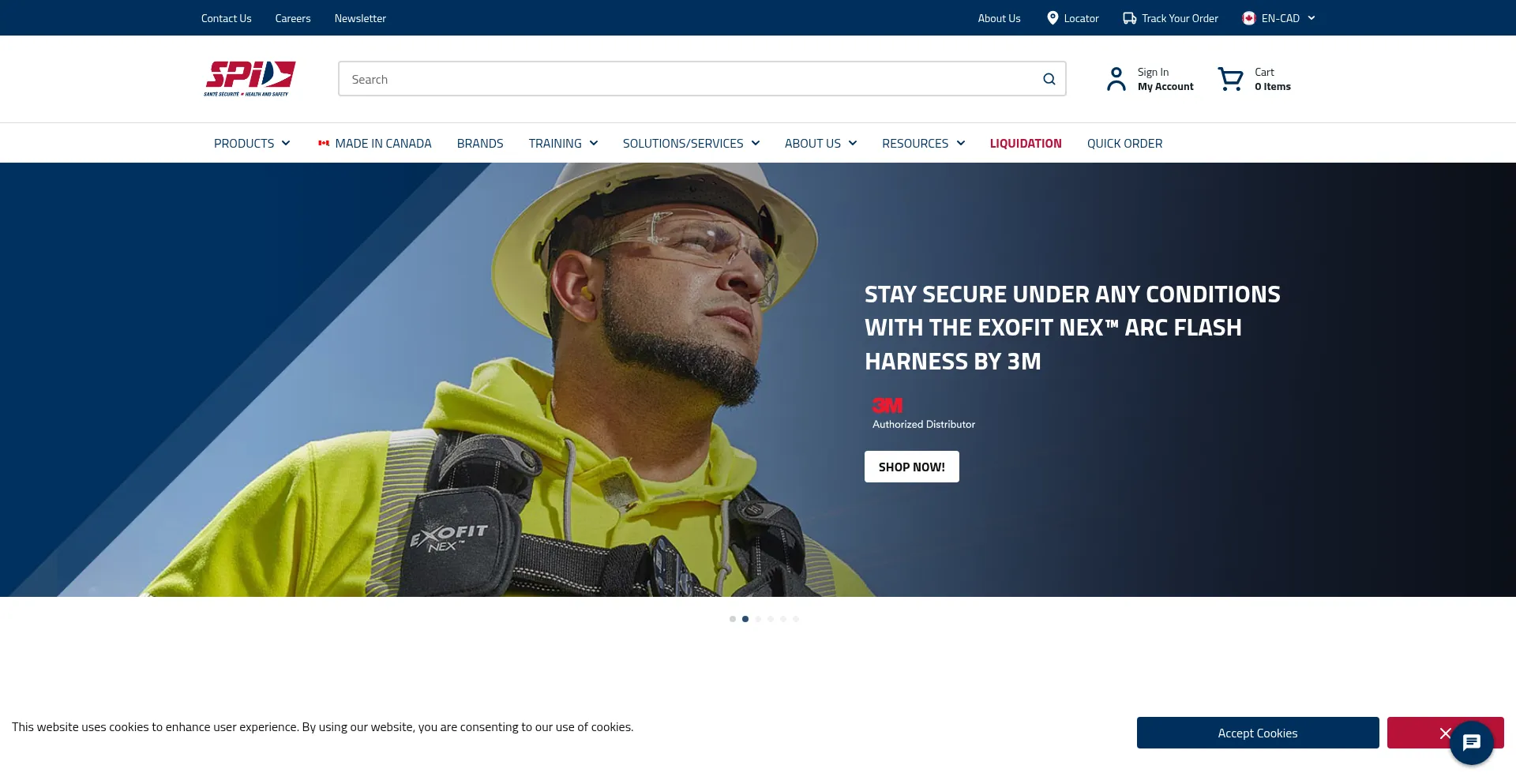Screen dimensions: 1516x784
Task: Click the Careers link in top bar
Action: coord(293,18)
